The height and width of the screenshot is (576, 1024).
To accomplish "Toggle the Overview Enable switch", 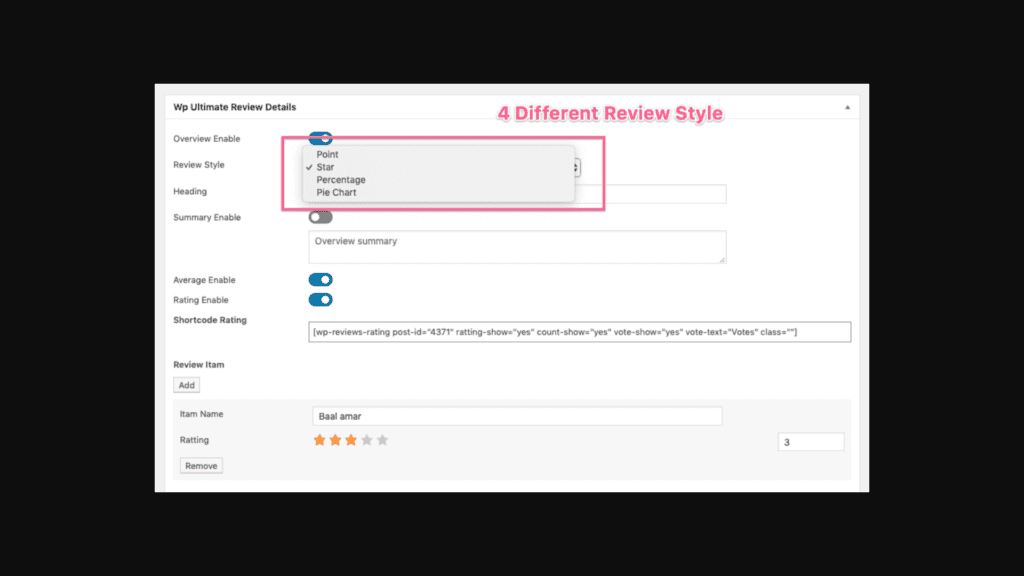I will point(321,138).
